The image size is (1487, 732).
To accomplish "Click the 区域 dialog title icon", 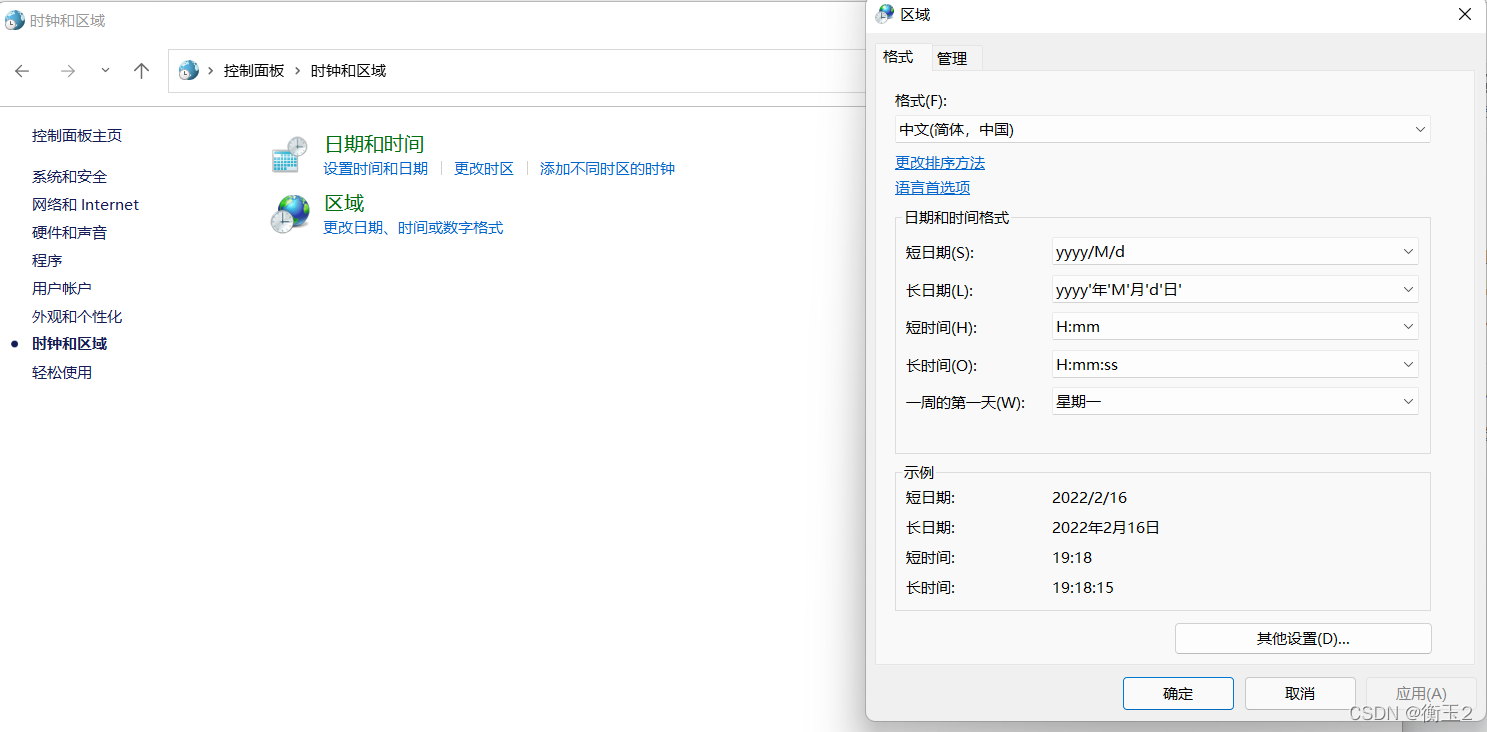I will pos(885,14).
